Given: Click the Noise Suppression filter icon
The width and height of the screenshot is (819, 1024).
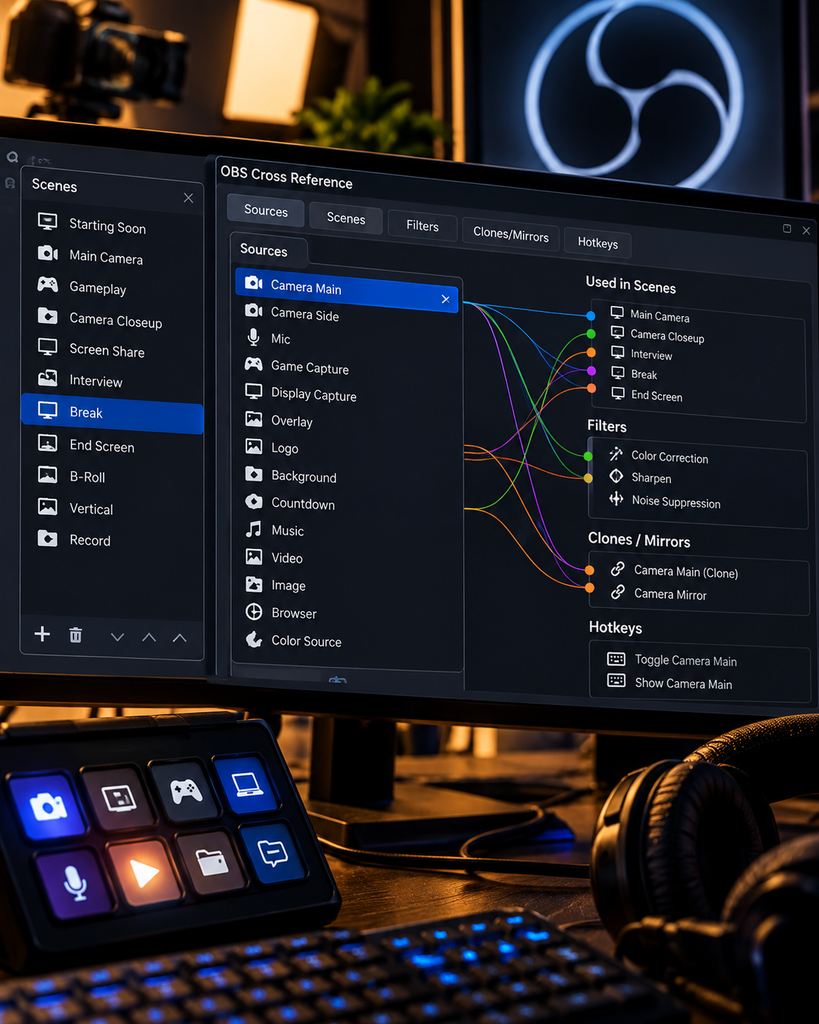Looking at the screenshot, I should click(616, 499).
